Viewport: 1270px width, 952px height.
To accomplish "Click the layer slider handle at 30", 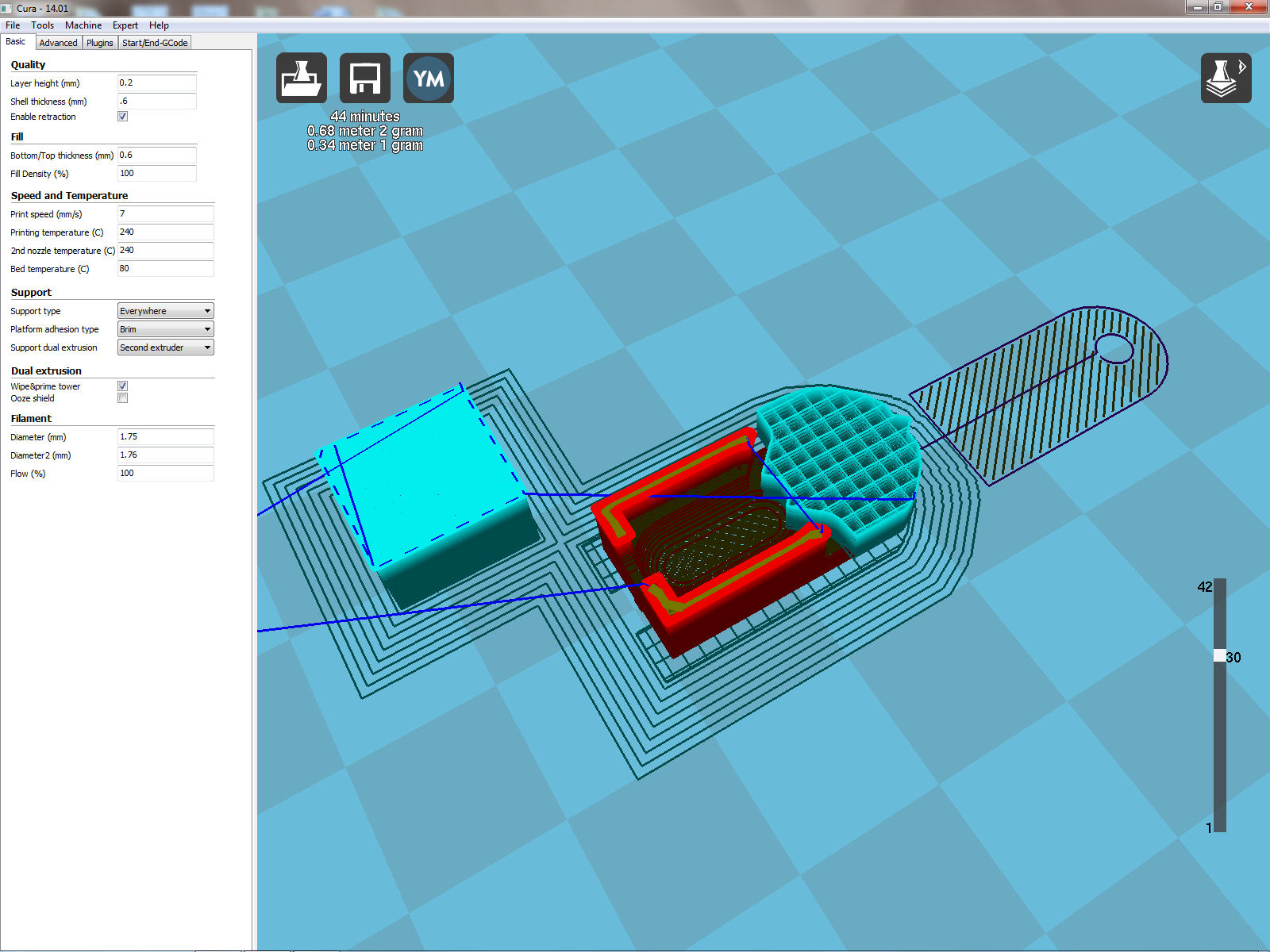I will click(x=1220, y=656).
